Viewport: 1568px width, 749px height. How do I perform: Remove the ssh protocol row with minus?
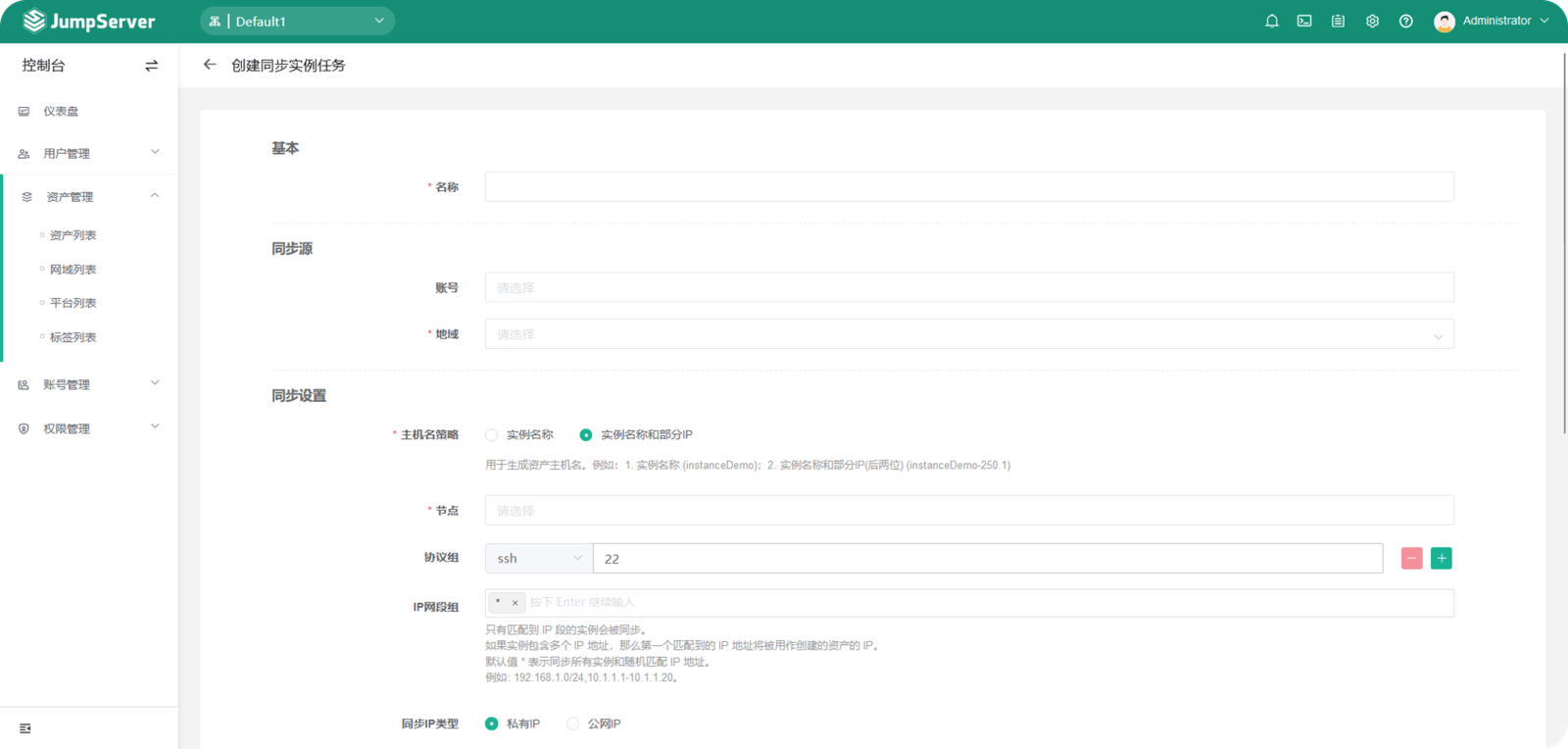coord(1411,558)
